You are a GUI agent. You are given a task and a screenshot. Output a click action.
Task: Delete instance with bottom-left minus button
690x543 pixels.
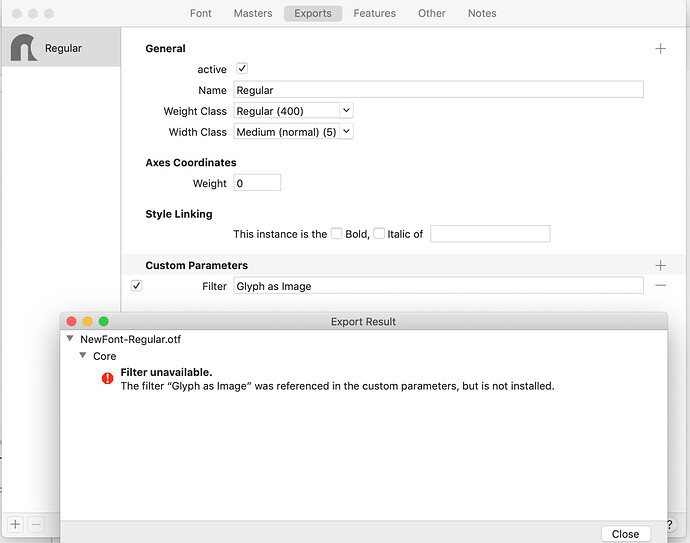(36, 524)
